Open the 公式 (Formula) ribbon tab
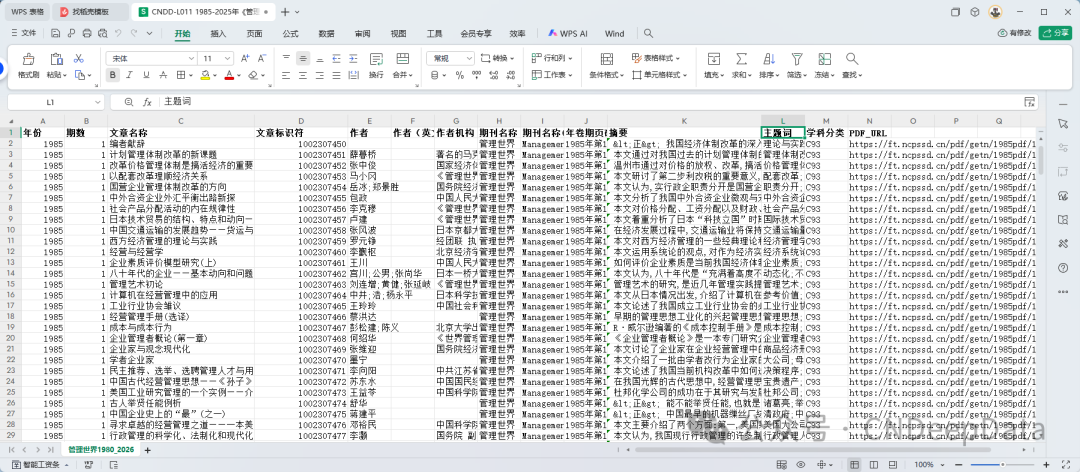This screenshot has width=1080, height=472. tap(291, 33)
